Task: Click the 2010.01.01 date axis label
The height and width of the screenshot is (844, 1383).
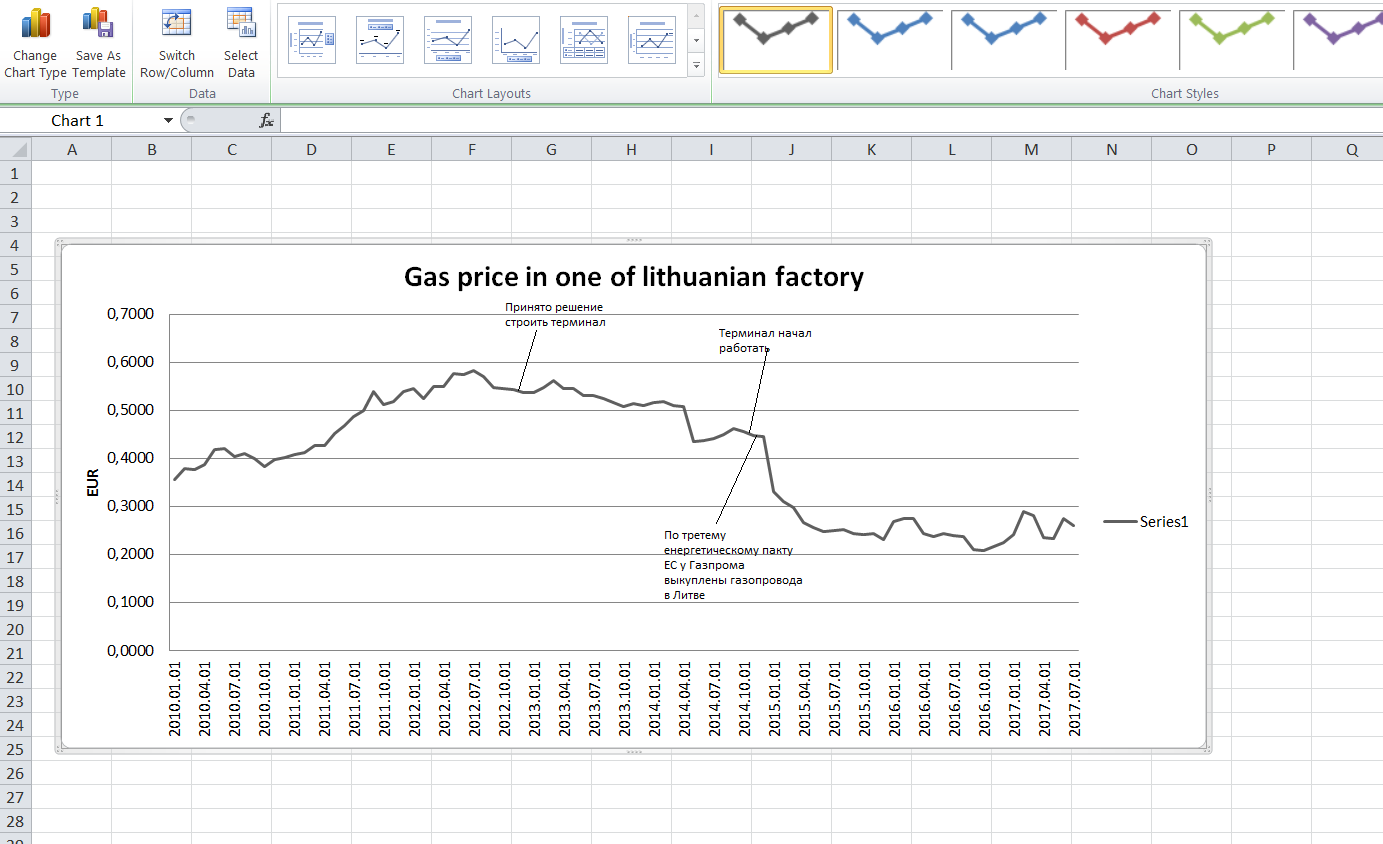Action: (175, 698)
